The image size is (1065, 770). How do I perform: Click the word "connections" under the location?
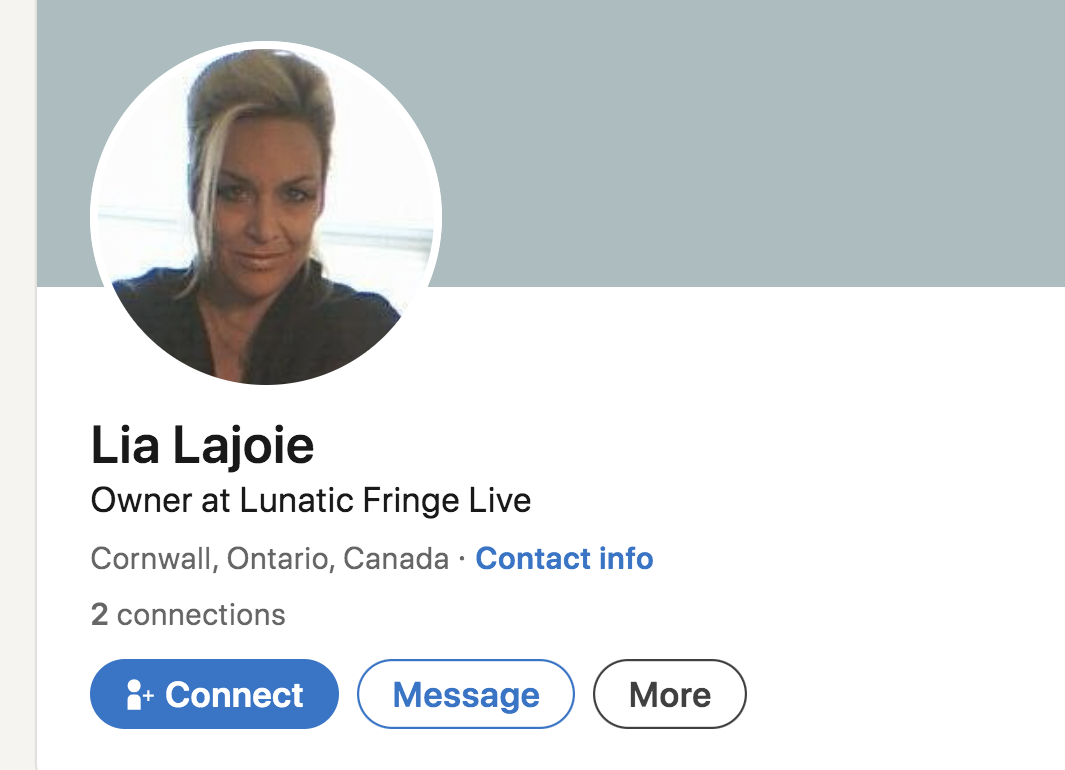point(201,614)
